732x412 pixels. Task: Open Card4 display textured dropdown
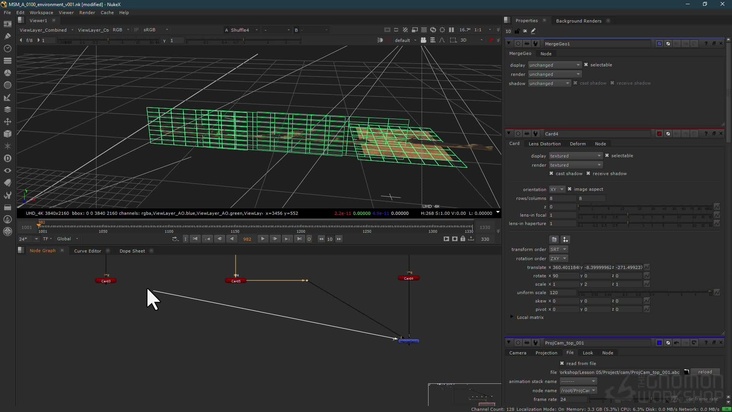[576, 156]
